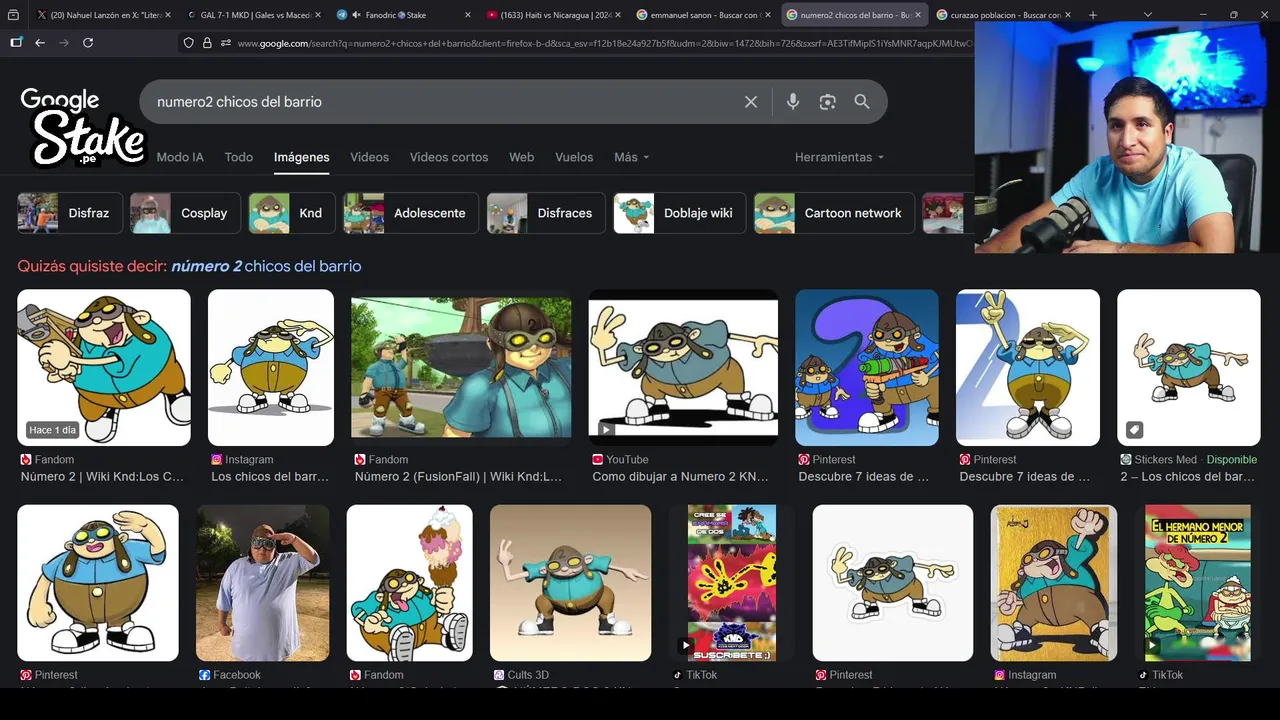Select the Videos results tab
Image resolution: width=1280 pixels, height=720 pixels.
[369, 157]
